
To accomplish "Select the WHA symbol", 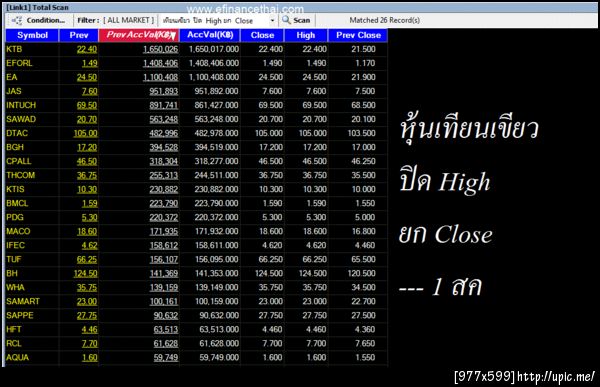I will click(15, 287).
